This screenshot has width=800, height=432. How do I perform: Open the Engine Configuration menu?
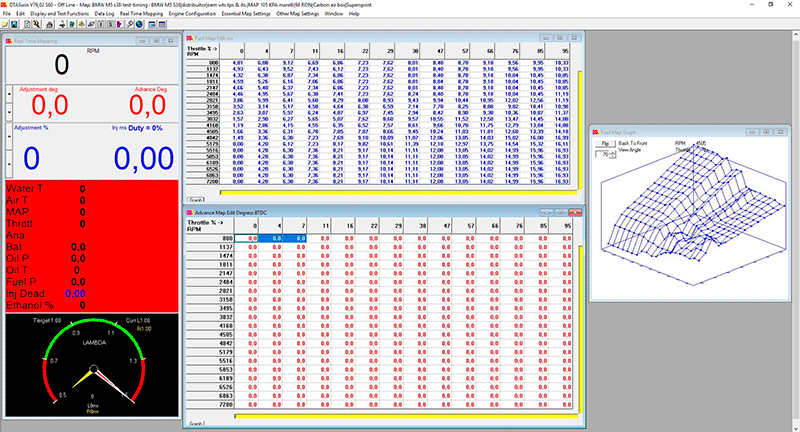(192, 14)
